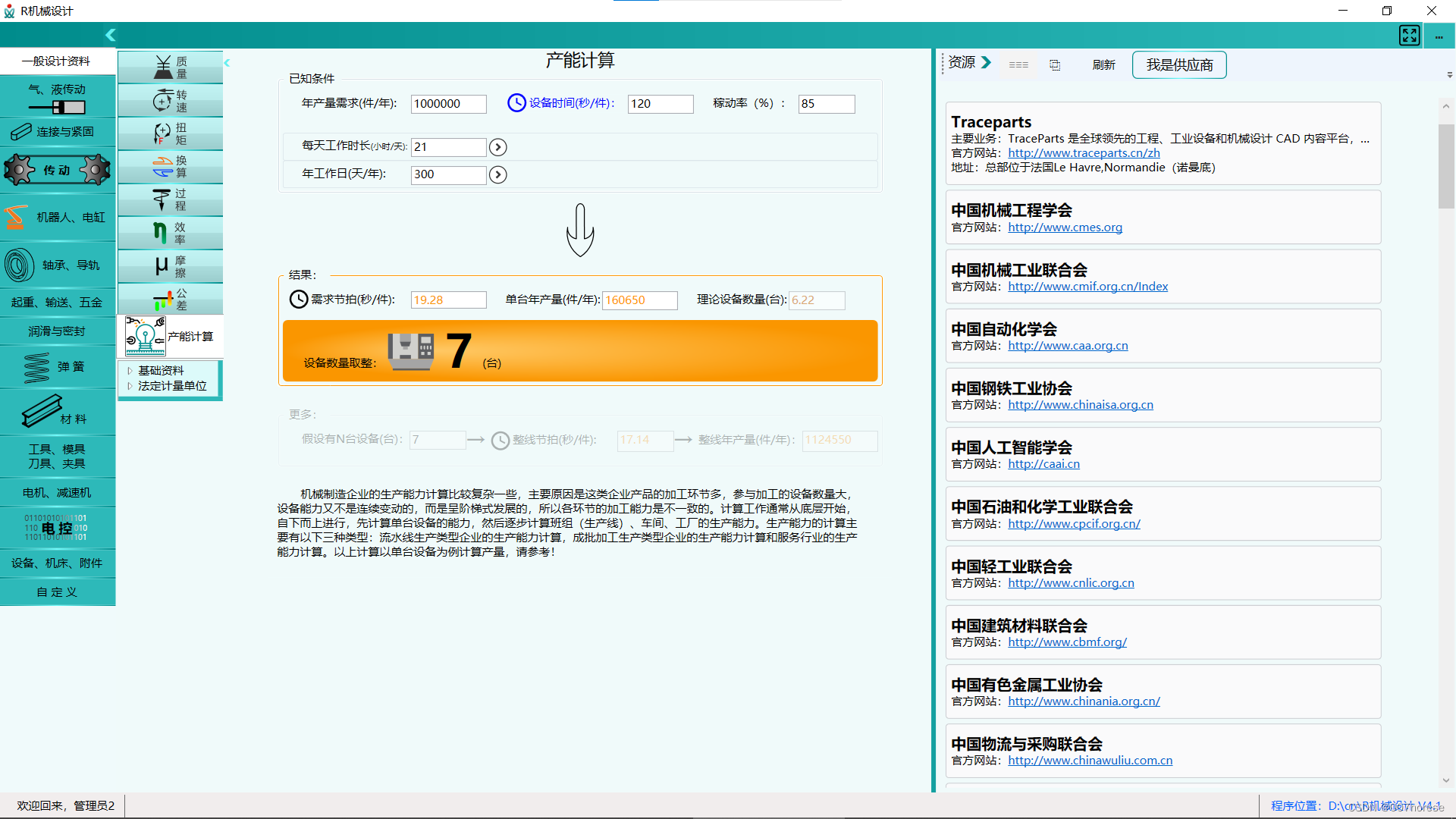Click the resource list vertical scrollbar
The width and height of the screenshot is (1456, 819).
click(1445, 167)
